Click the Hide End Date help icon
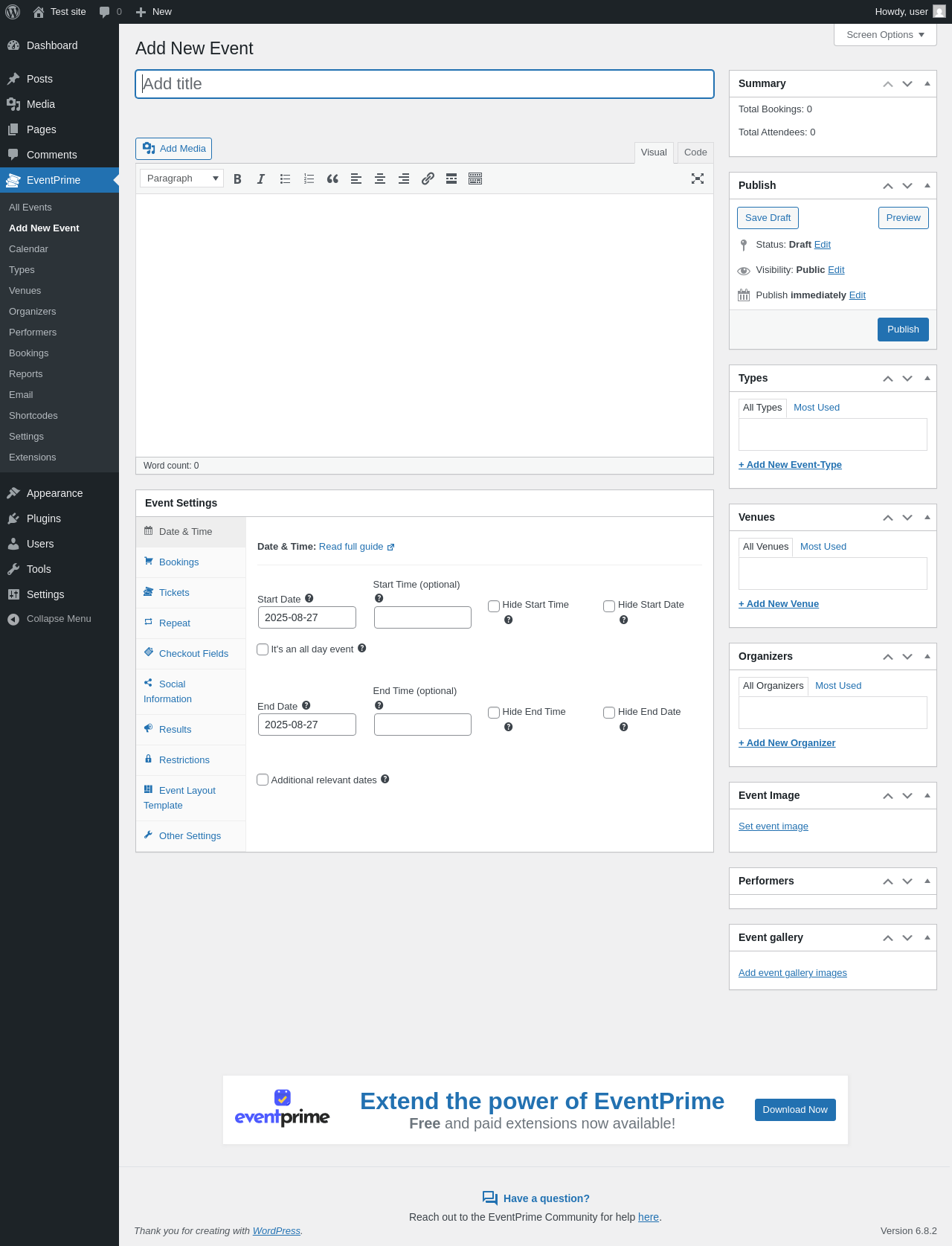 [x=624, y=727]
